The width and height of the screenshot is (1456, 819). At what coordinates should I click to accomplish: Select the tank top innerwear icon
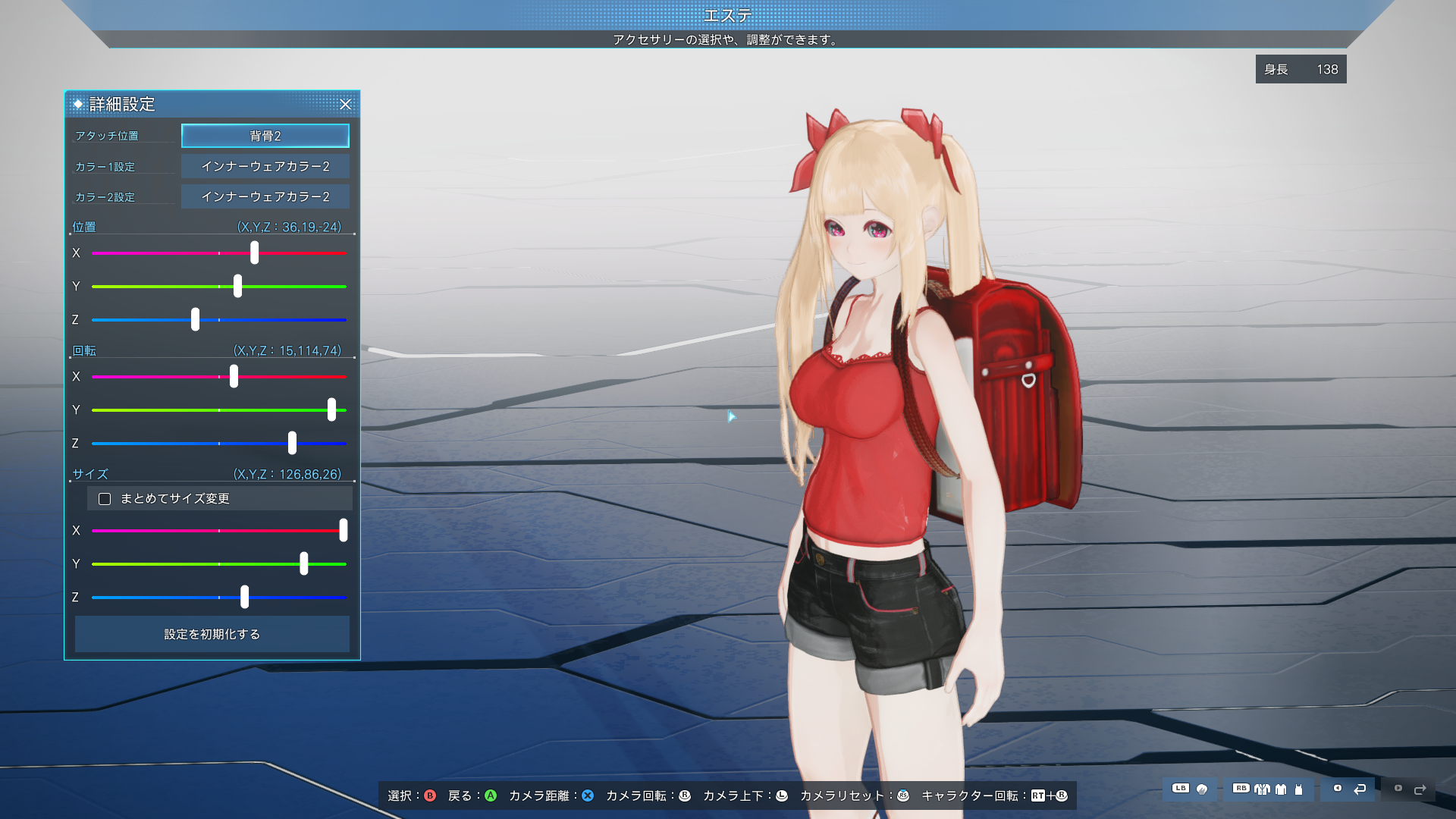[x=1298, y=789]
